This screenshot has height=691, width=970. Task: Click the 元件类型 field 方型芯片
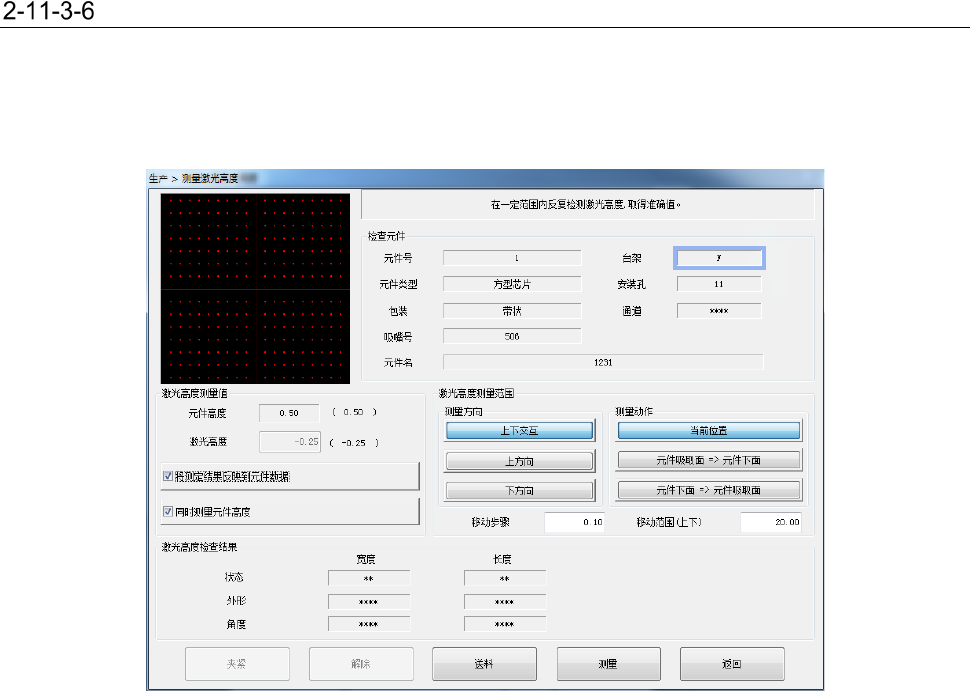coord(512,284)
